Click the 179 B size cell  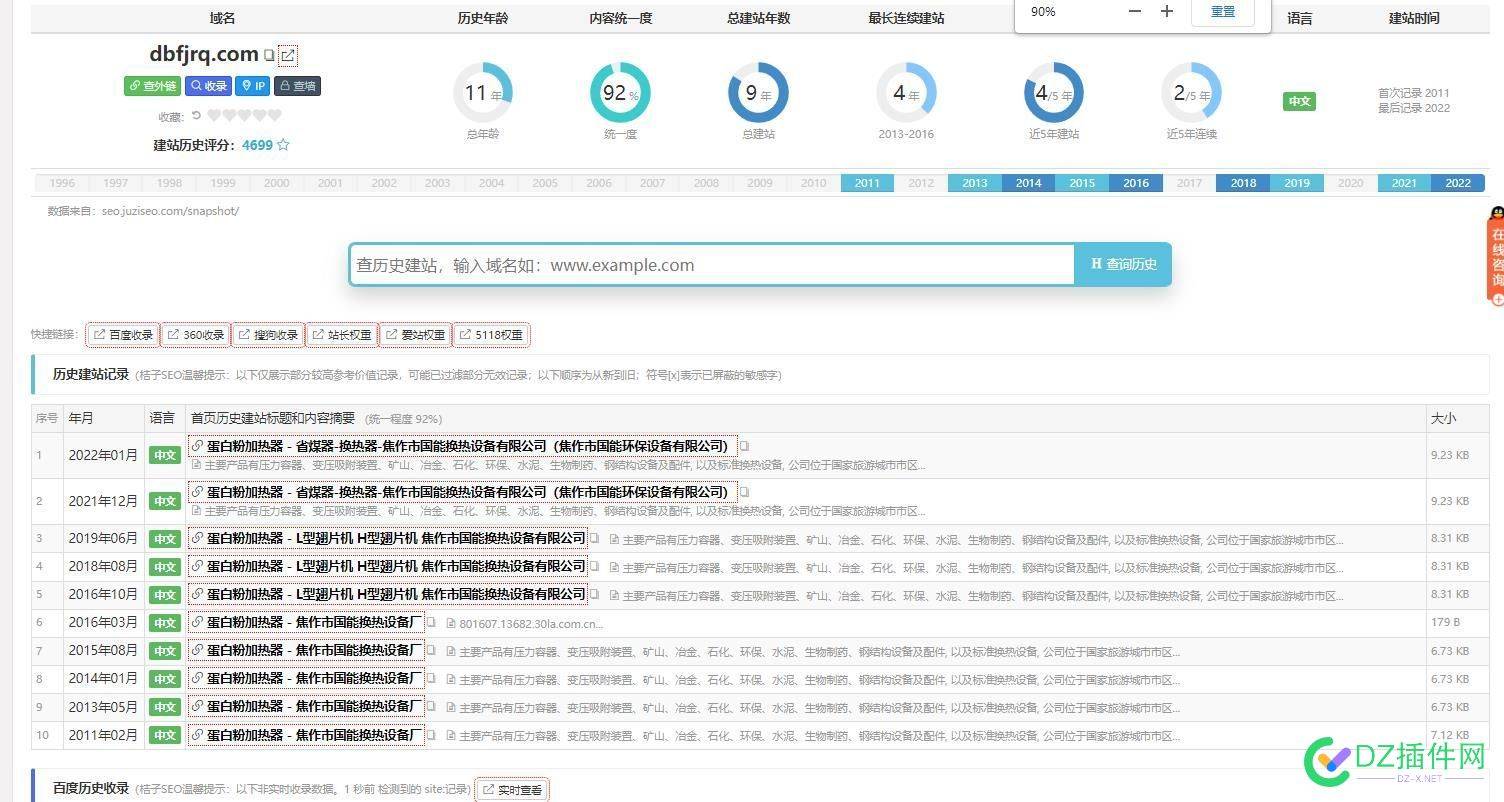click(1446, 622)
